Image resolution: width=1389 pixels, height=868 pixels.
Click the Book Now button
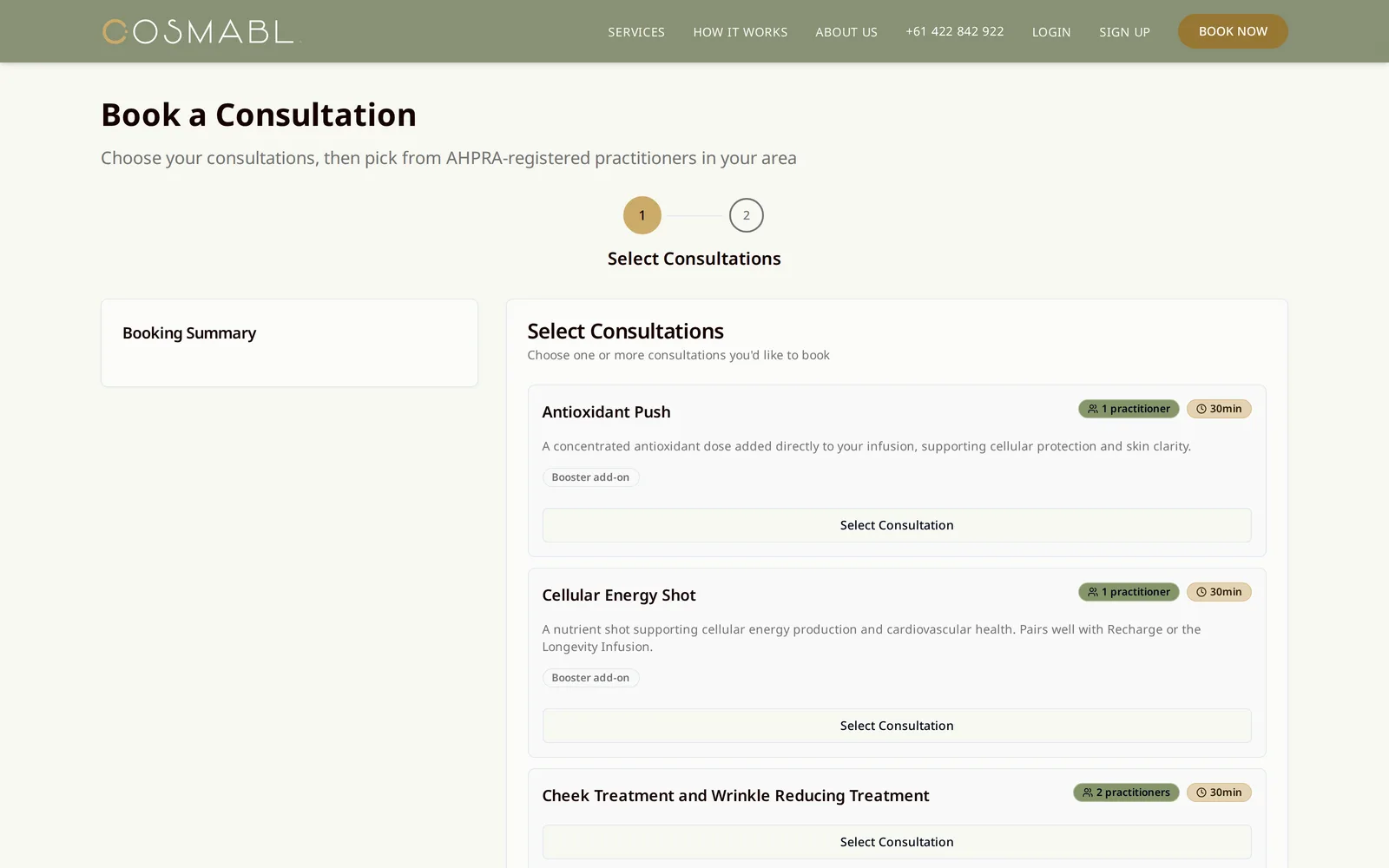[x=1233, y=31]
